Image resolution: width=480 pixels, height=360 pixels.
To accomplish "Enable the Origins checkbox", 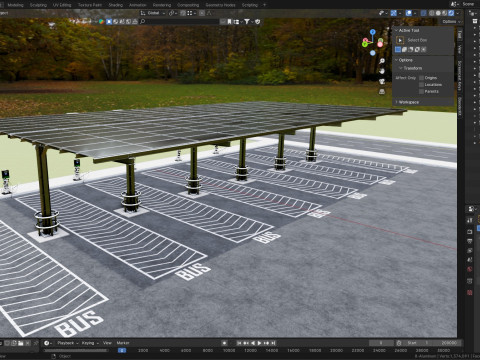I will coord(421,78).
